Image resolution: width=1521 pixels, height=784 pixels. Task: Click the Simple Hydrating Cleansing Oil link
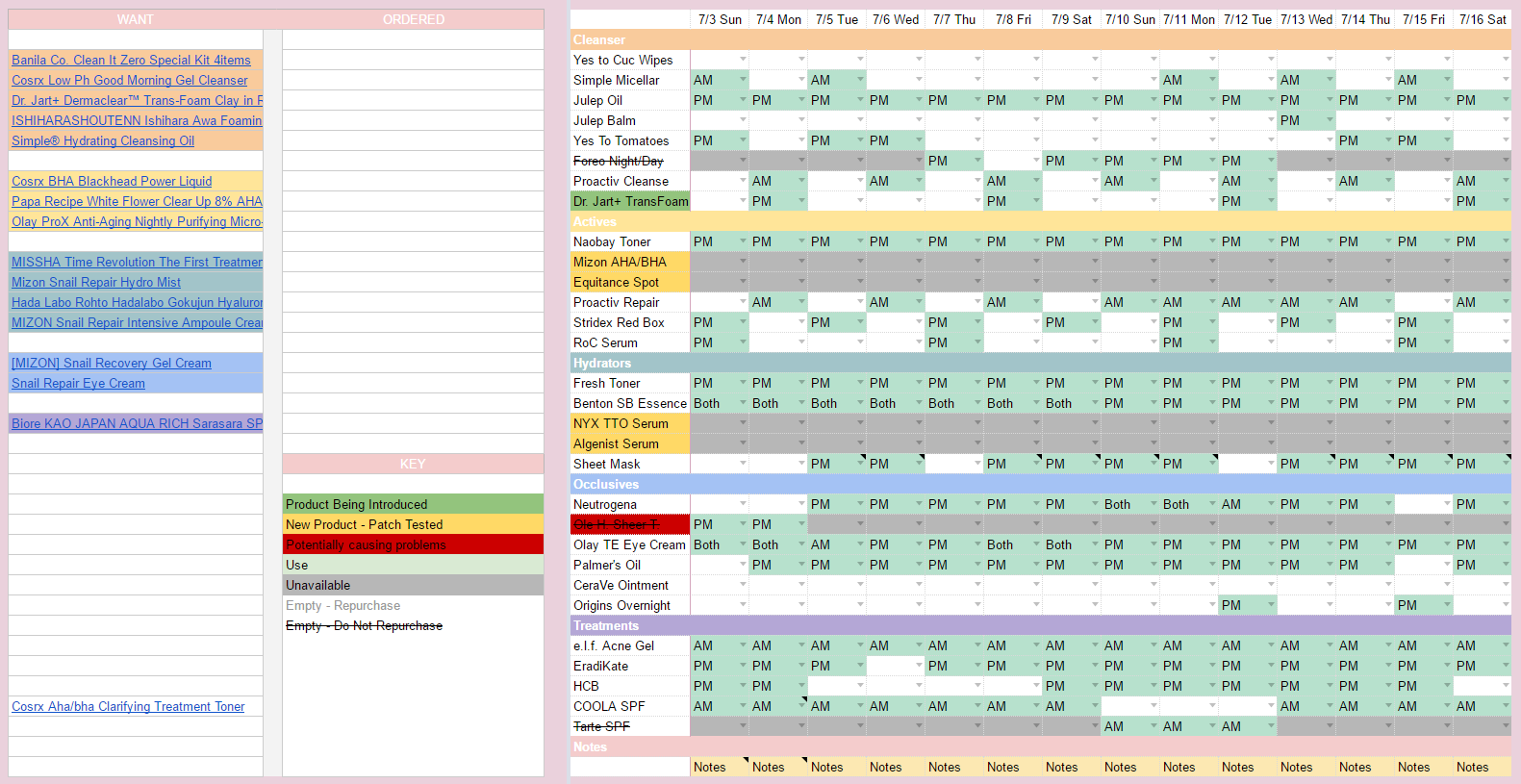(103, 140)
